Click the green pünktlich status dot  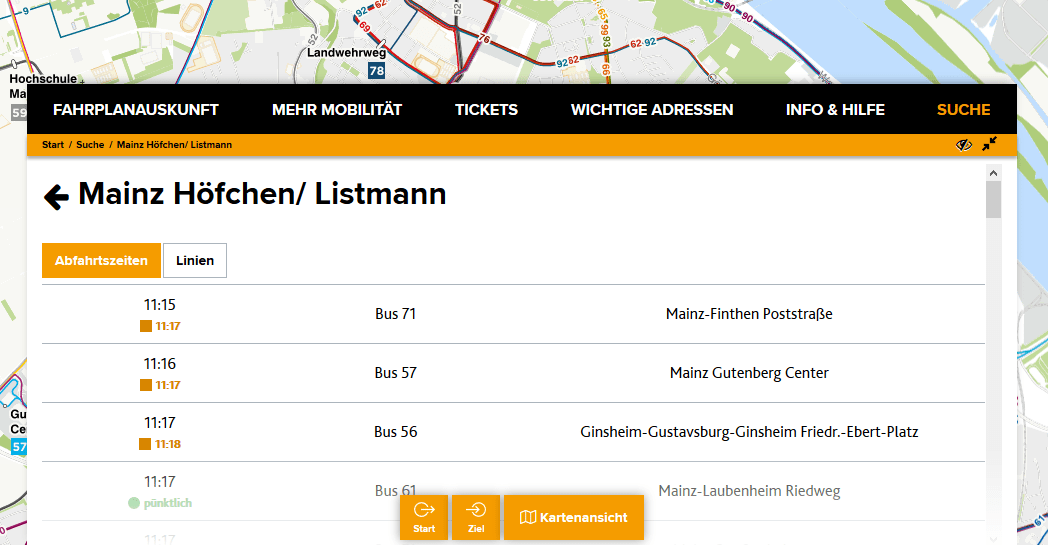point(134,503)
